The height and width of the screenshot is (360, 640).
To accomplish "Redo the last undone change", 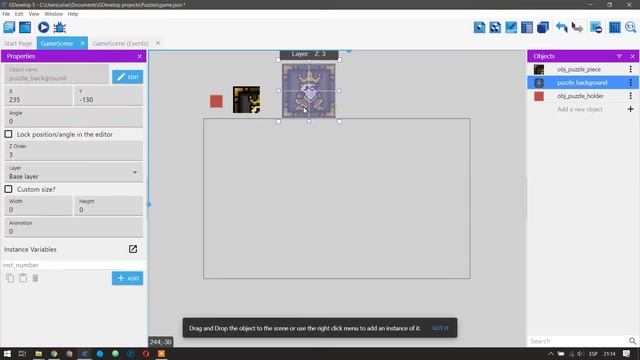I will pyautogui.click(x=577, y=27).
